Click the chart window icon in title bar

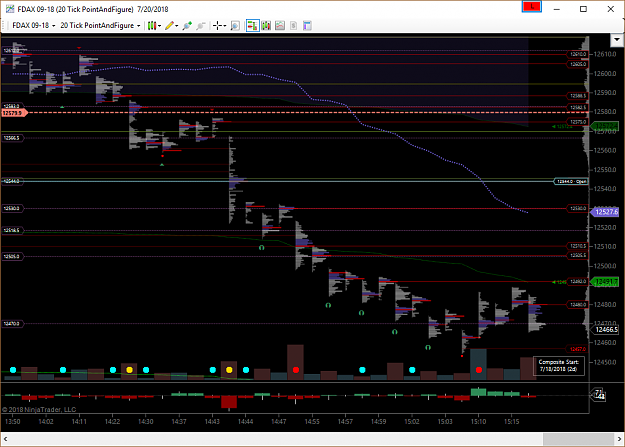(x=10, y=9)
